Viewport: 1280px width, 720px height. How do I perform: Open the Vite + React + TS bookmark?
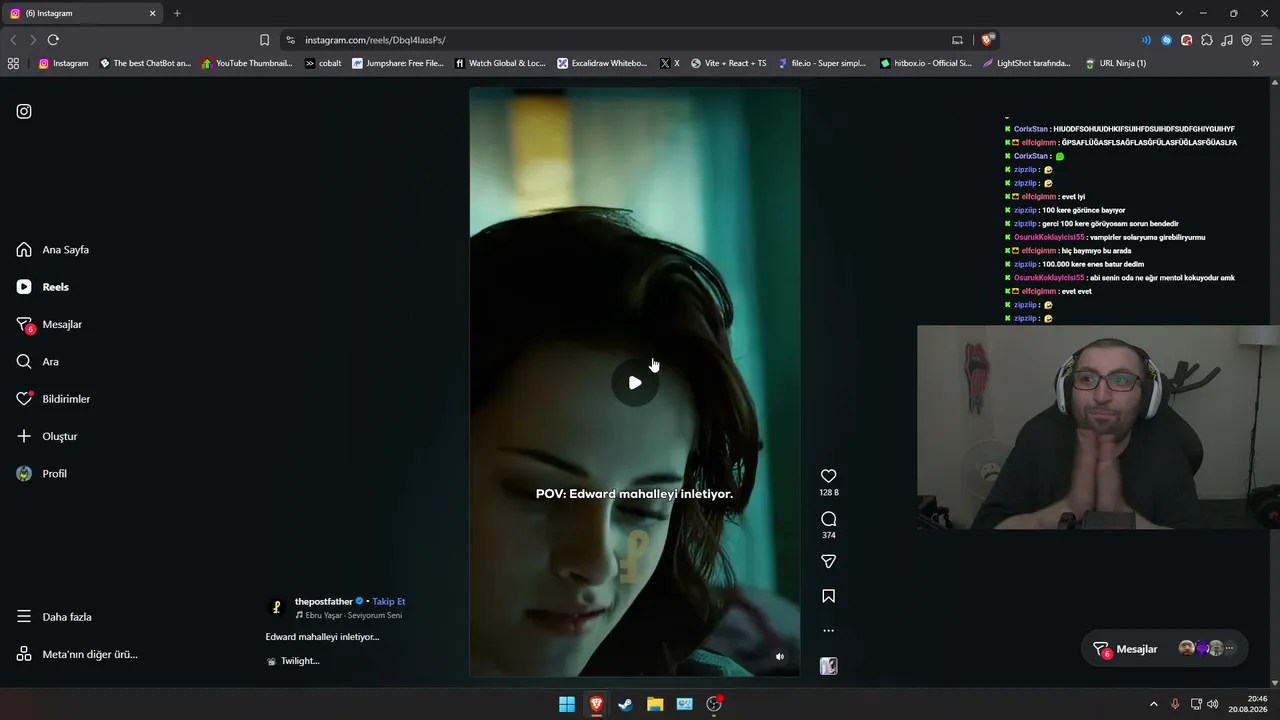tap(729, 63)
